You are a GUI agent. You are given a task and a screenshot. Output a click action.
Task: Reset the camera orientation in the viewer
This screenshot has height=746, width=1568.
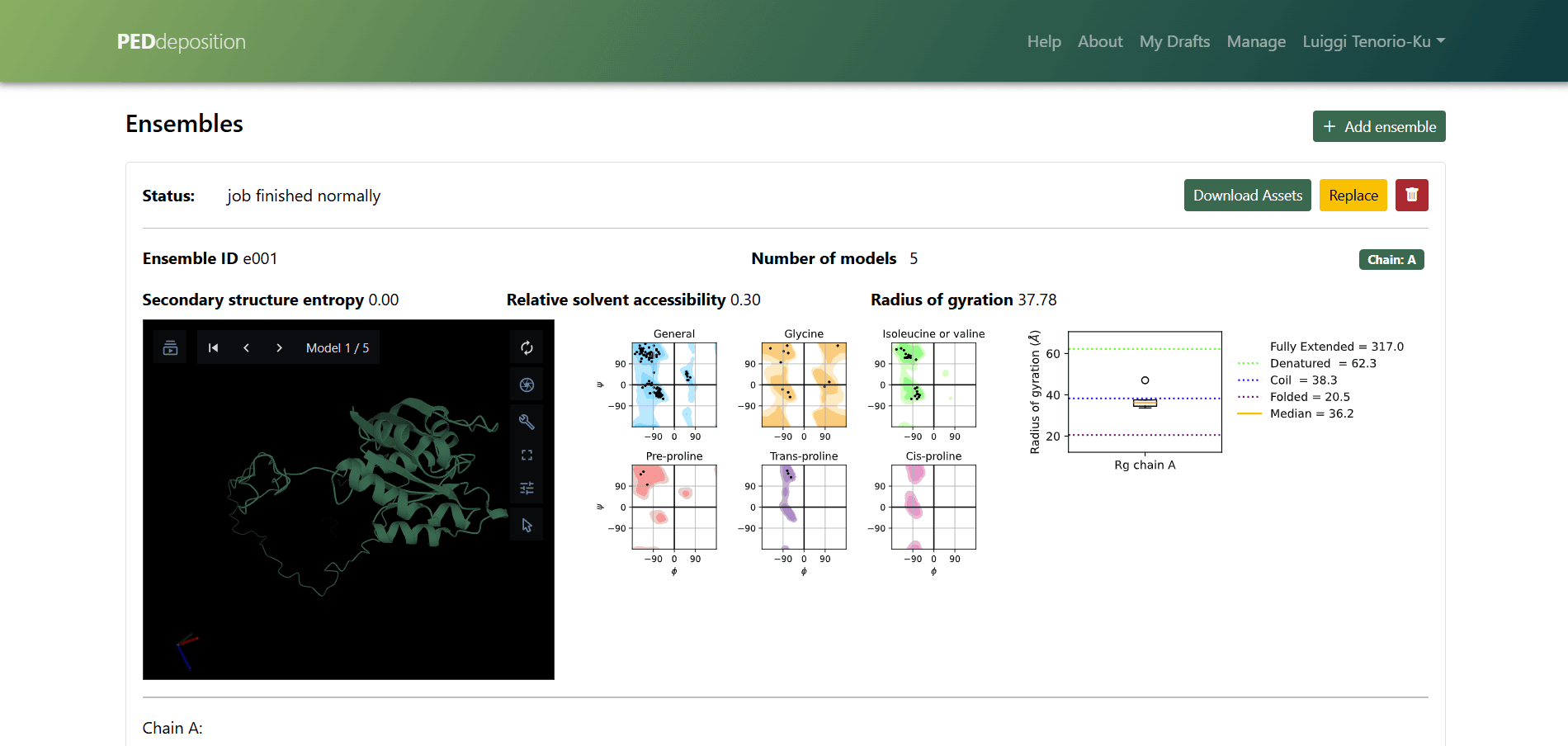pyautogui.click(x=527, y=348)
